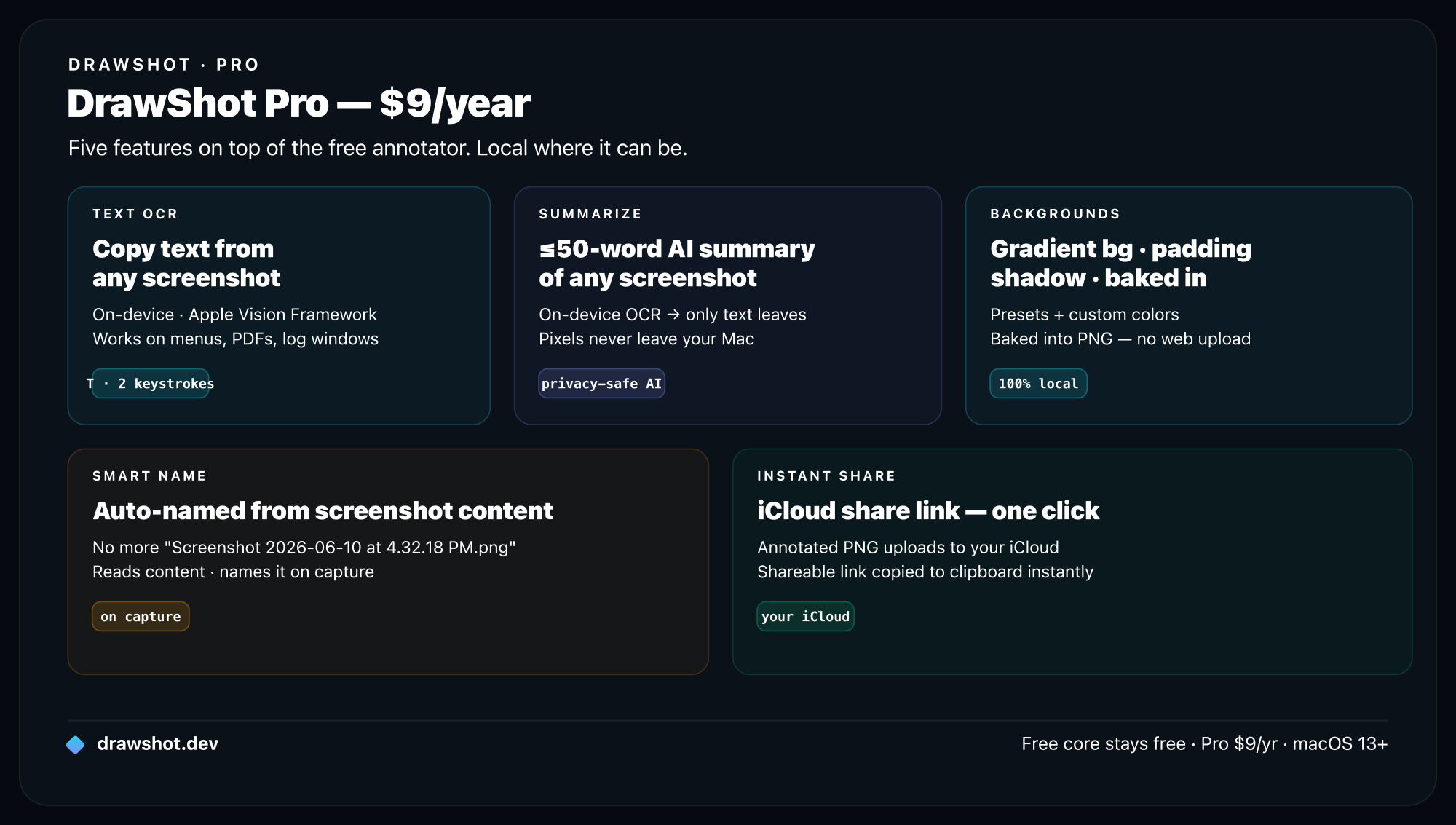
Task: Open the drawshot.dev link
Action: (157, 743)
